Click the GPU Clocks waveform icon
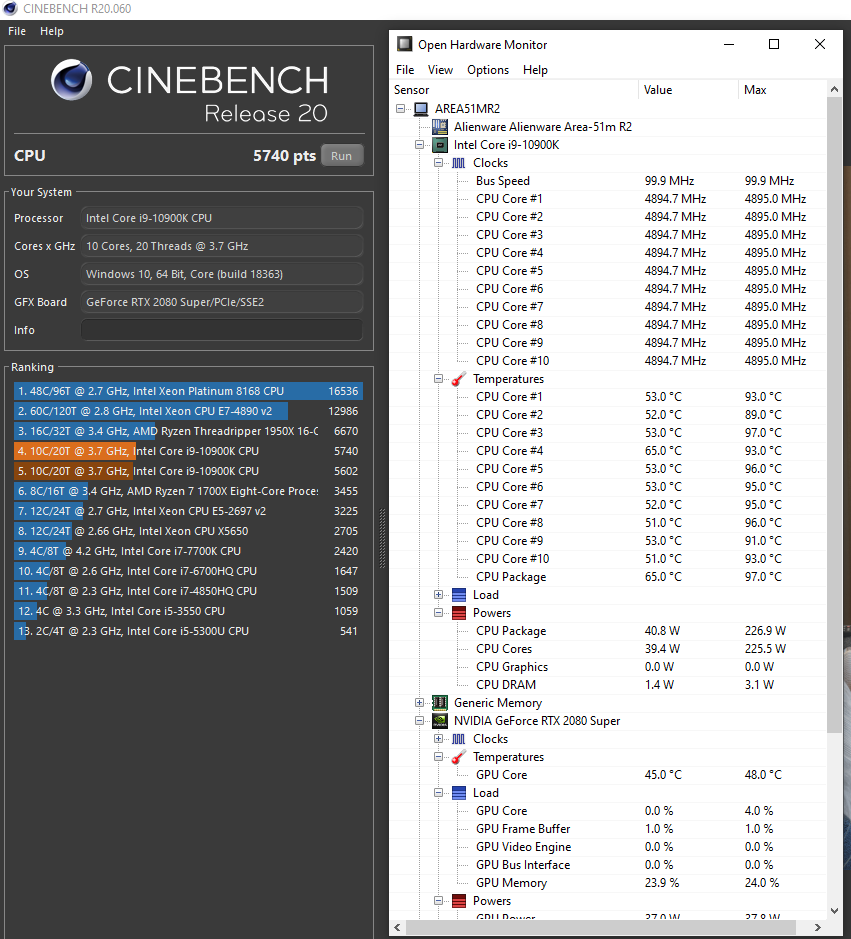Image resolution: width=851 pixels, height=939 pixels. (x=459, y=739)
